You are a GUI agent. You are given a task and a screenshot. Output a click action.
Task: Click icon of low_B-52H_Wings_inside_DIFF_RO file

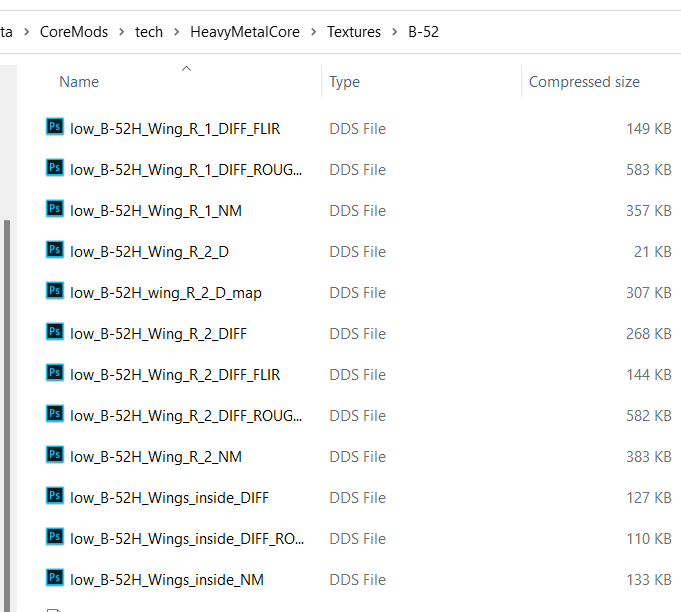click(x=55, y=537)
